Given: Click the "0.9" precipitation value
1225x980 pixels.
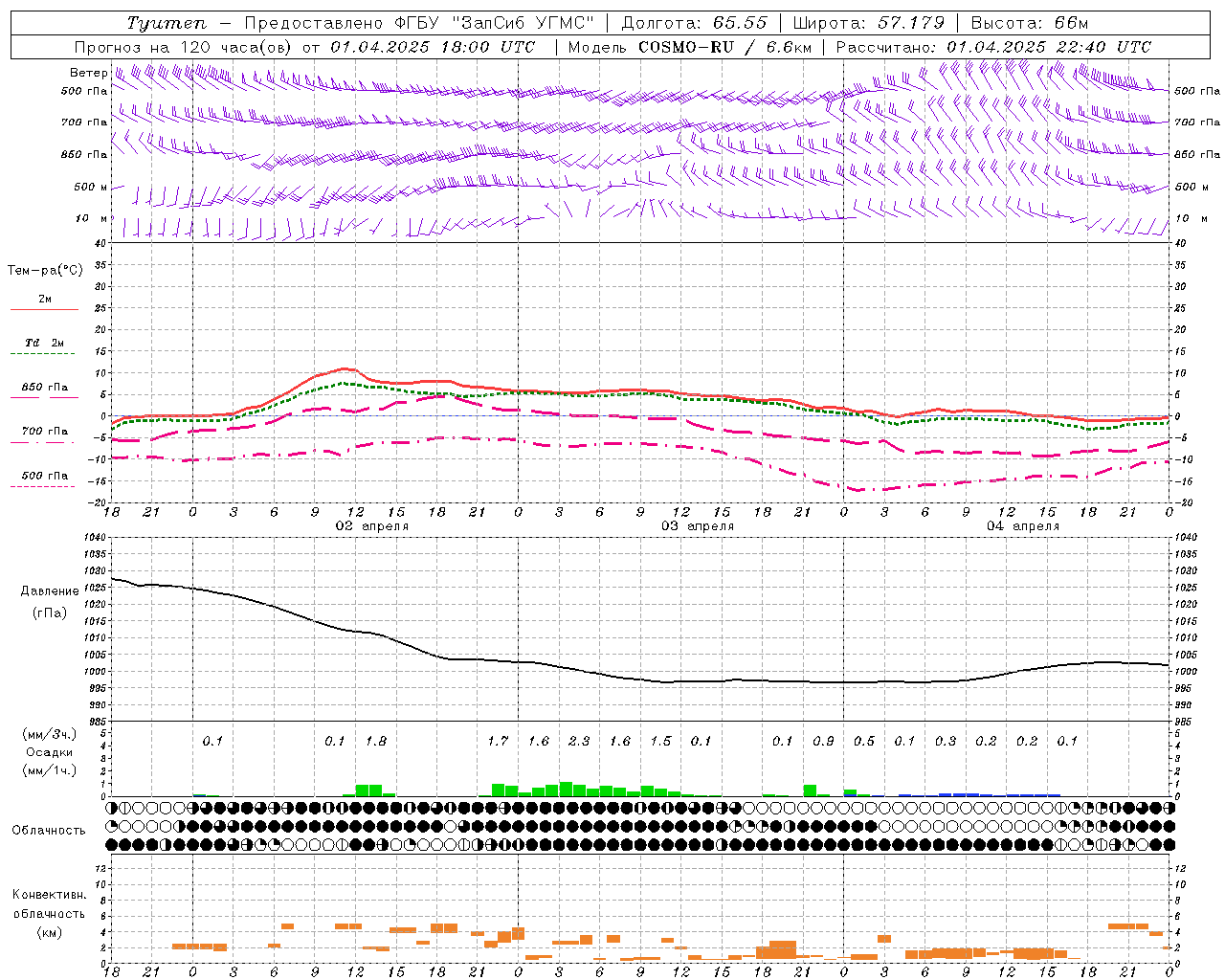Looking at the screenshot, I should click(823, 741).
